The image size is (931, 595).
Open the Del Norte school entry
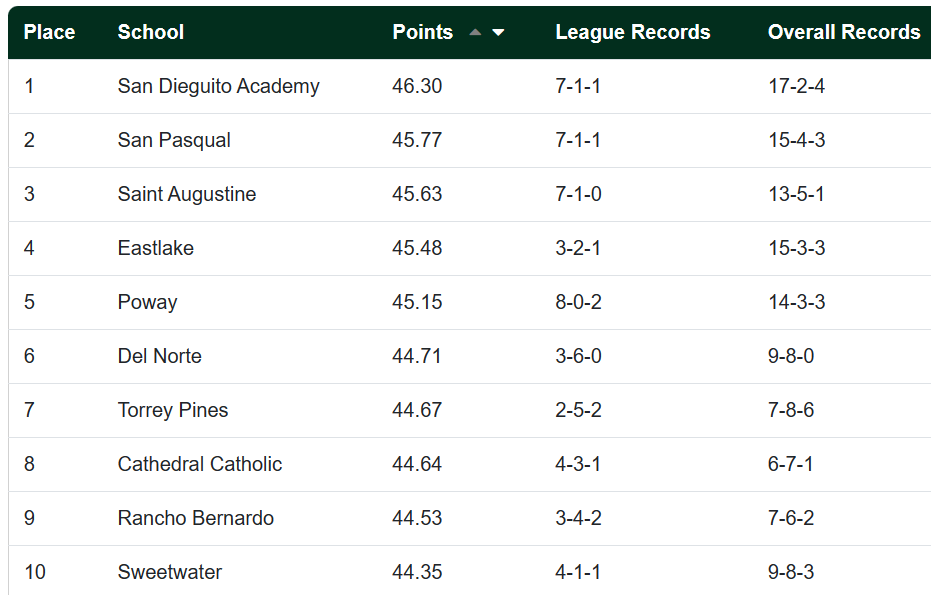pyautogui.click(x=160, y=356)
